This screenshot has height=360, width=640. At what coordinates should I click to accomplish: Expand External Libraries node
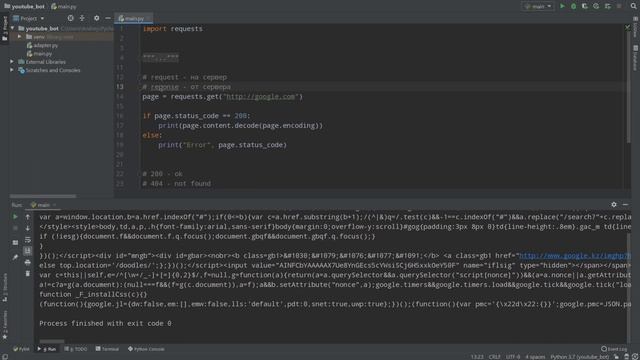(x=12, y=62)
